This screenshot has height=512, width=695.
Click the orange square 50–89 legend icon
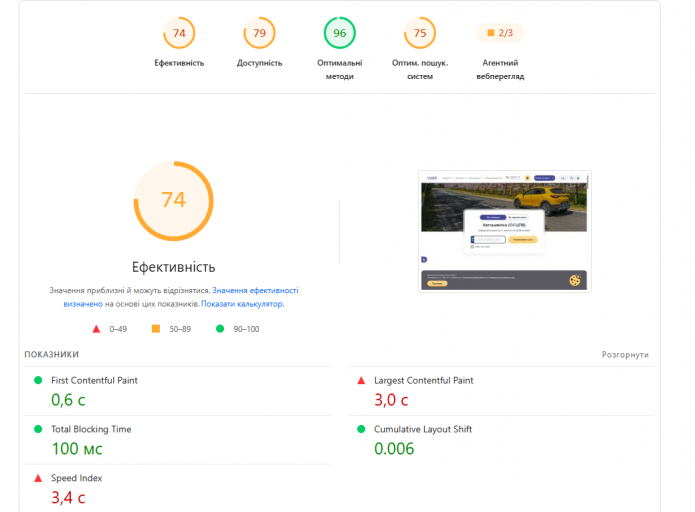[x=156, y=329]
